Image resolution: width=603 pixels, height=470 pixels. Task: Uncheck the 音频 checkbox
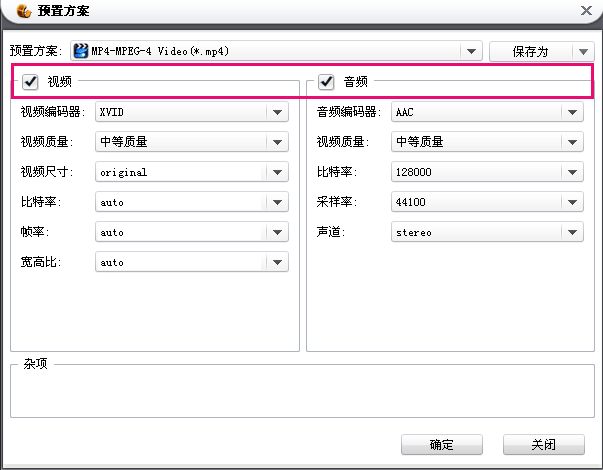pyautogui.click(x=326, y=82)
